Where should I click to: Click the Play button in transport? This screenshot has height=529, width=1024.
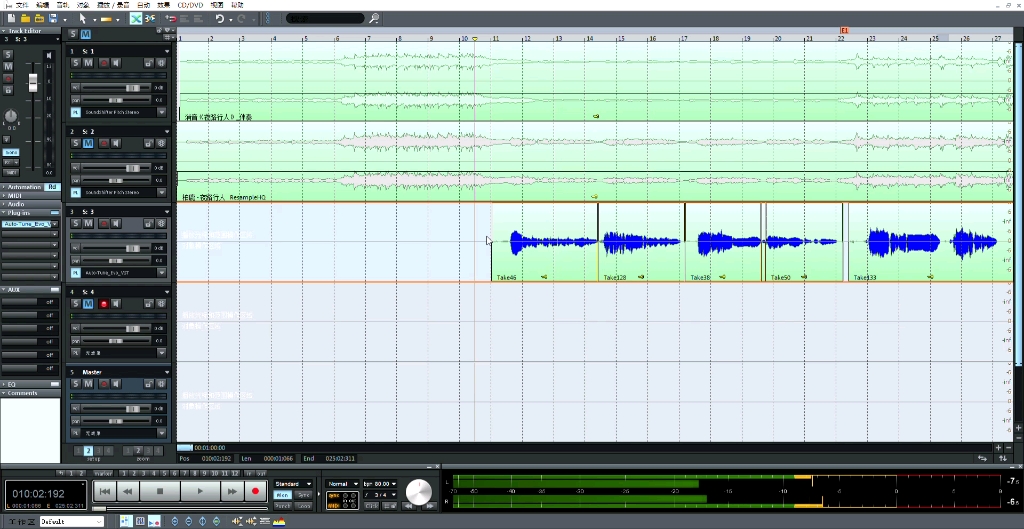200,491
